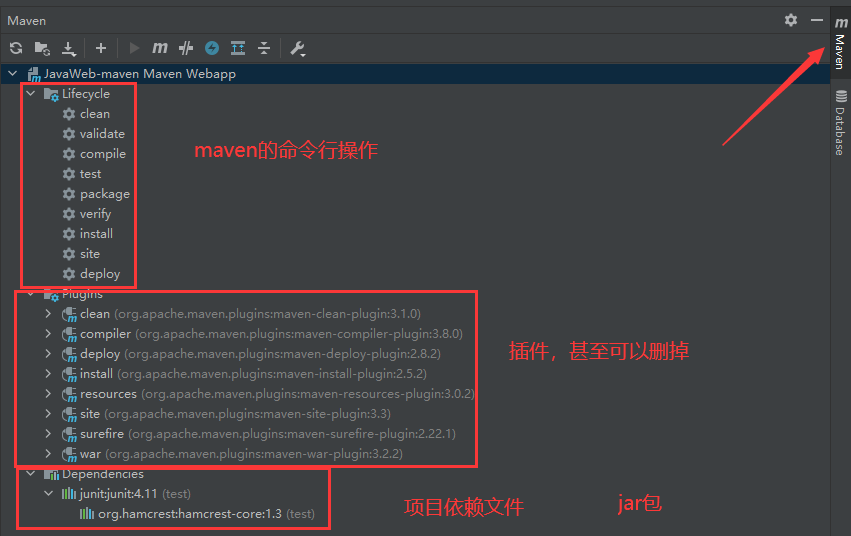
Task: Click library icon for junit:junit:4.11
Action: pyautogui.click(x=69, y=494)
